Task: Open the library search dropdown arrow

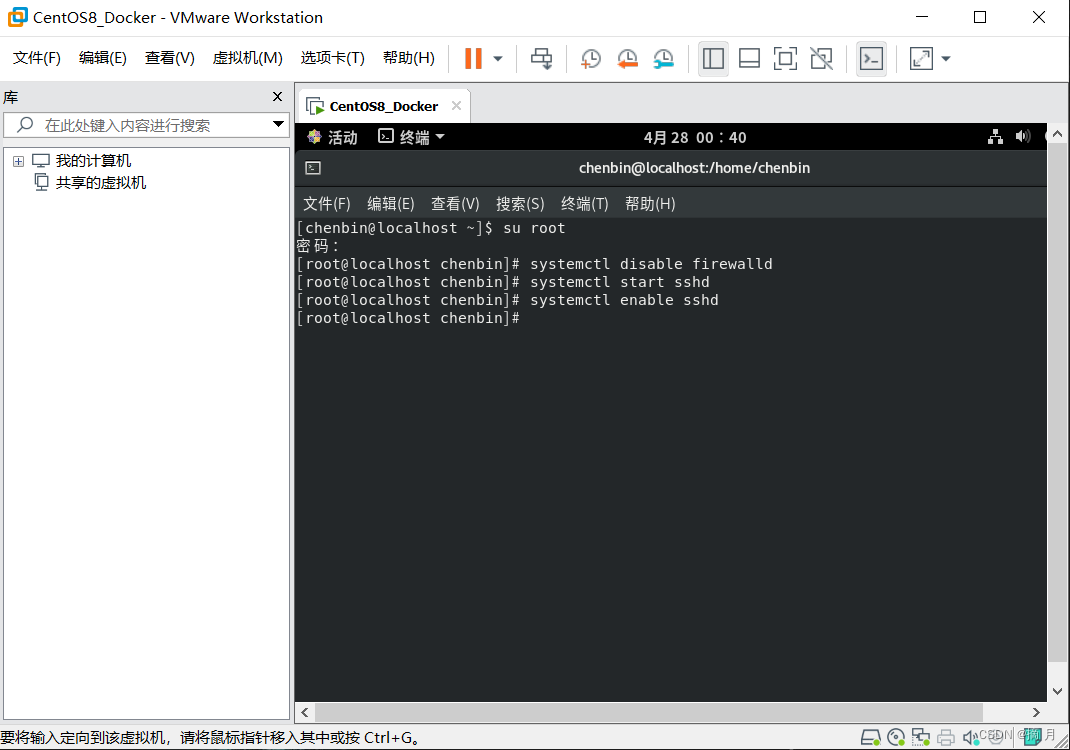Action: pyautogui.click(x=278, y=124)
